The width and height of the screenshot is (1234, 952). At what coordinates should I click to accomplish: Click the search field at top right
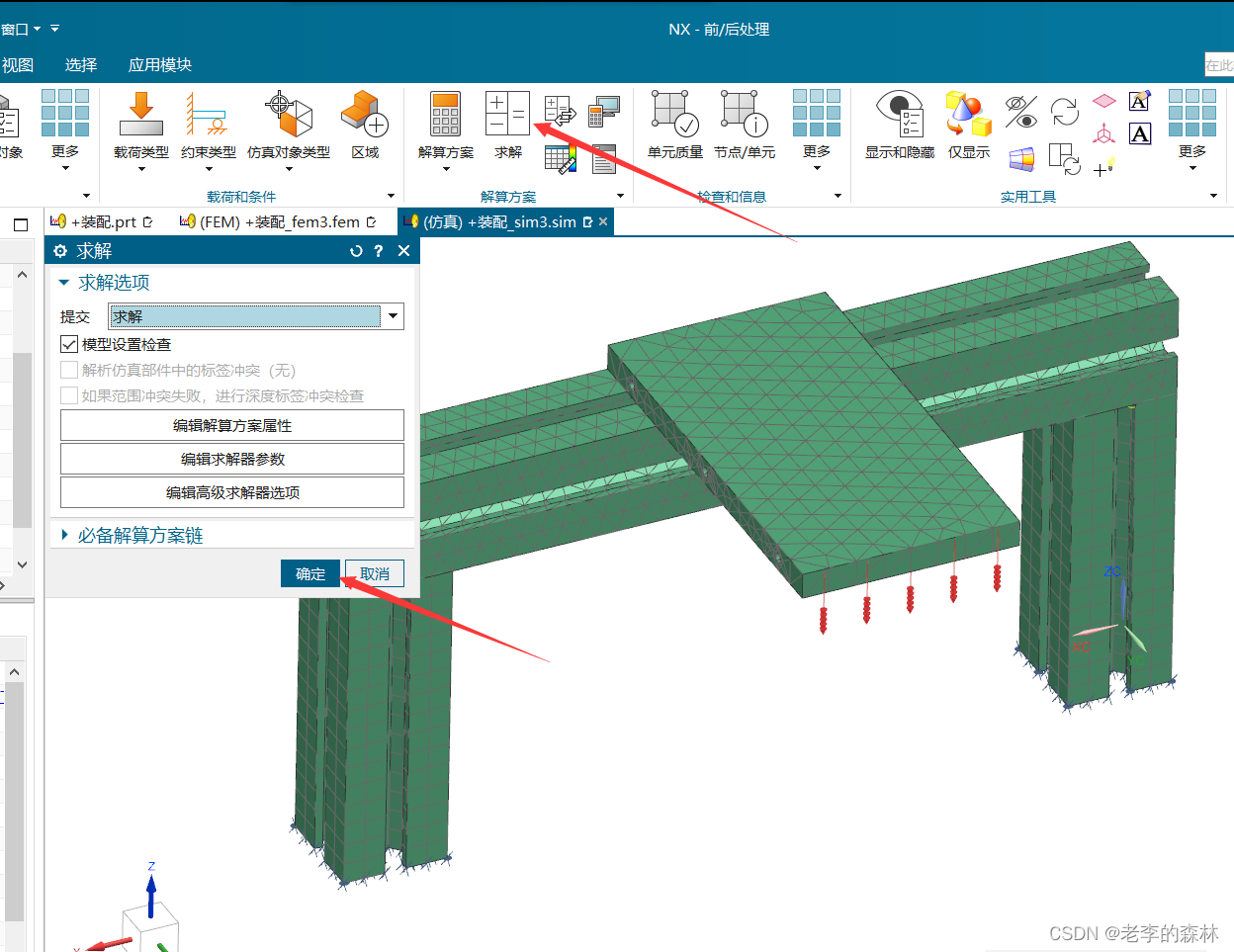[1218, 65]
